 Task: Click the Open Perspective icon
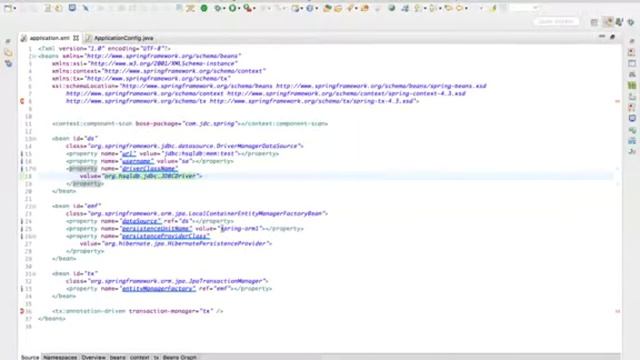tap(594, 22)
